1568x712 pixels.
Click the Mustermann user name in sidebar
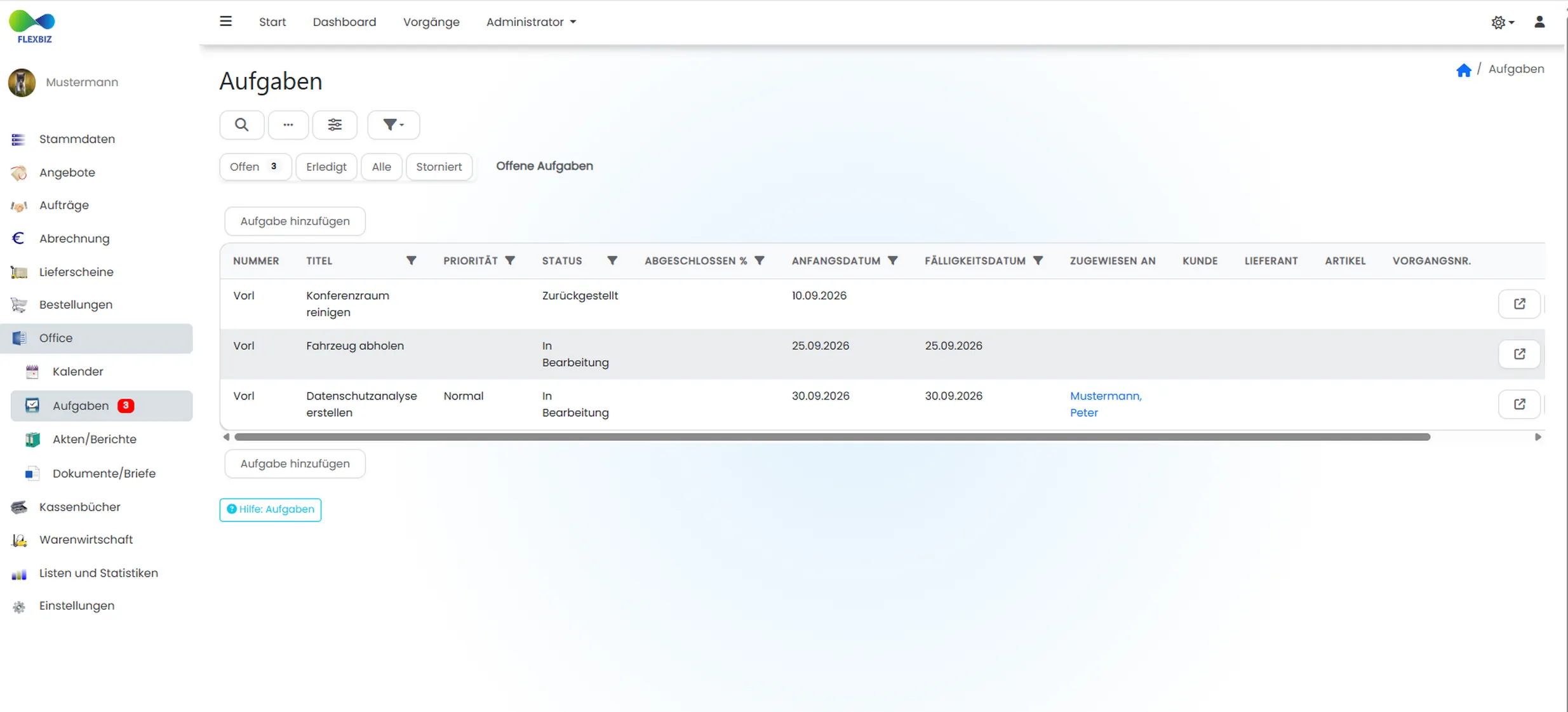coord(82,83)
